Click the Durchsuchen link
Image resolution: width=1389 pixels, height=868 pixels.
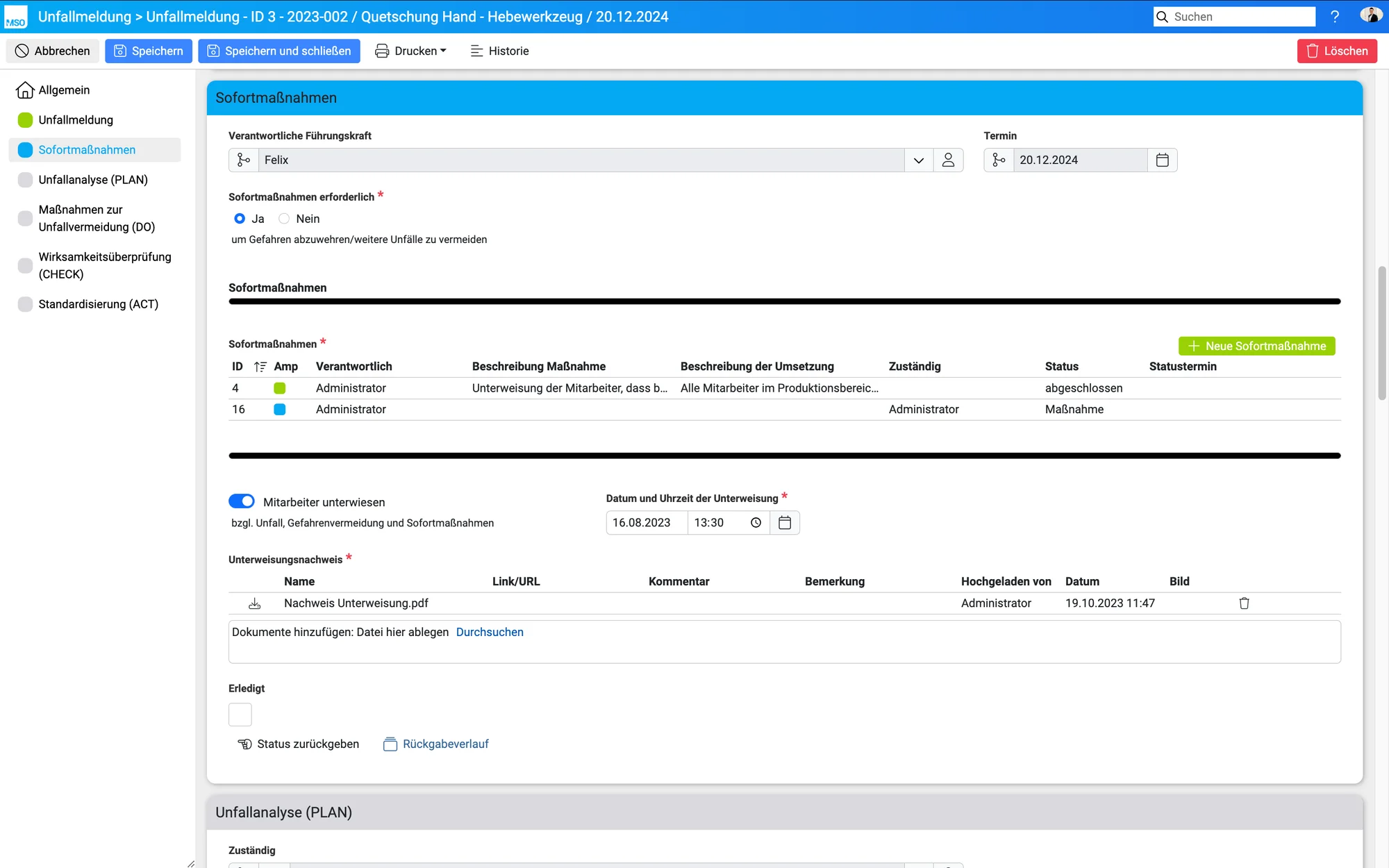[490, 632]
